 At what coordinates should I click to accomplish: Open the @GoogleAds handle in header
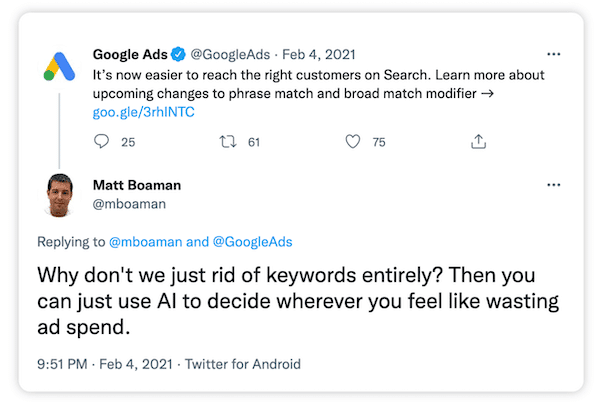(x=226, y=53)
